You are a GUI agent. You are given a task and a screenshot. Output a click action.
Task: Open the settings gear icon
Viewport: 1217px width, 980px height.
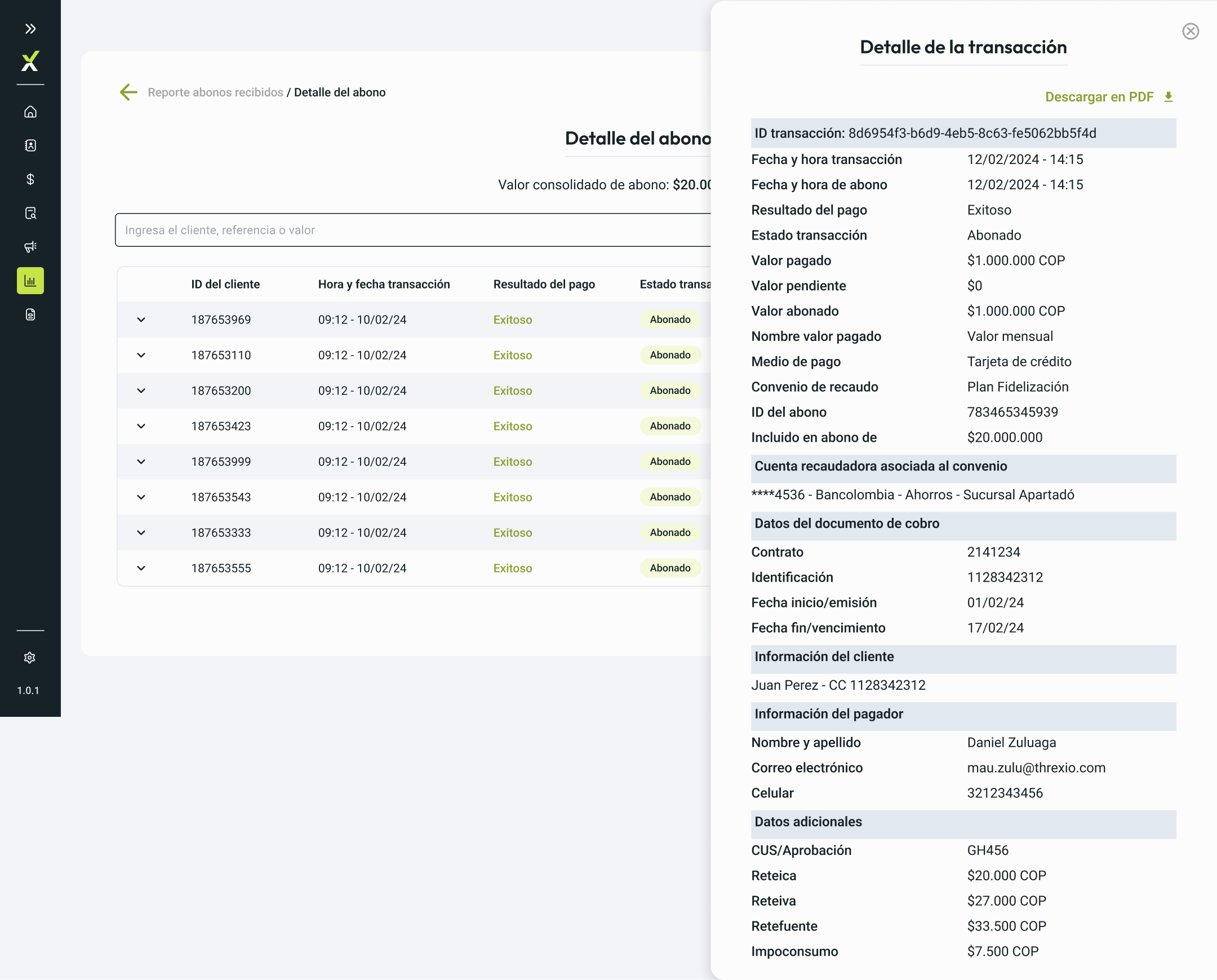[30, 658]
